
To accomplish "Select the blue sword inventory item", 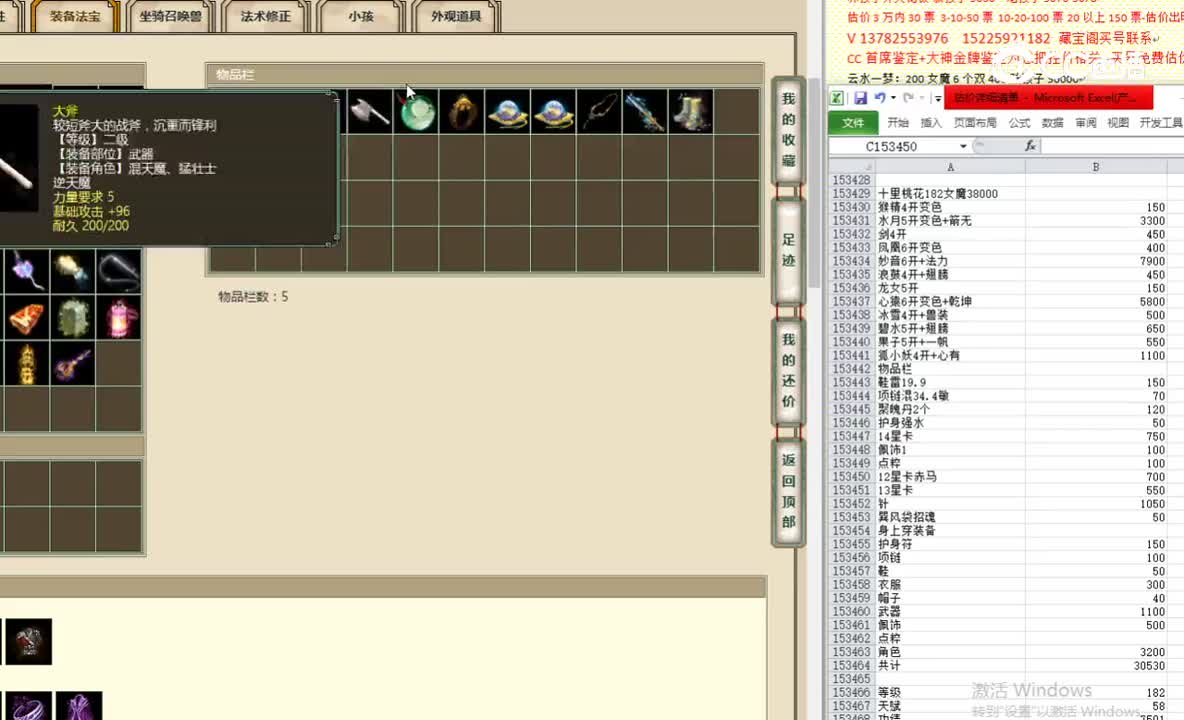I will (645, 112).
